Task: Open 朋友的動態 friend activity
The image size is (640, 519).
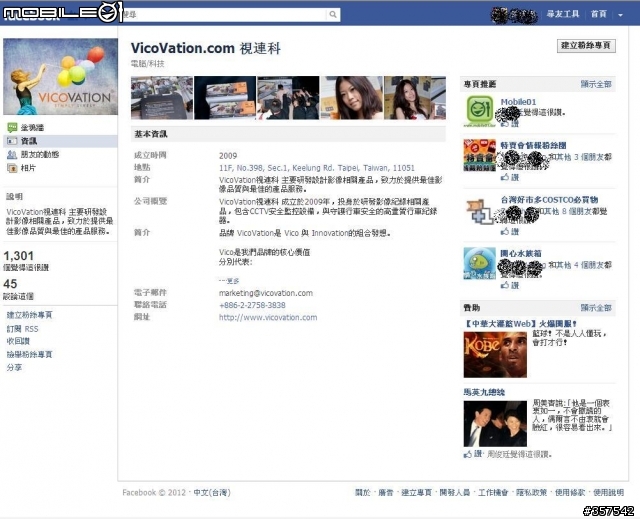Action: pyautogui.click(x=40, y=155)
